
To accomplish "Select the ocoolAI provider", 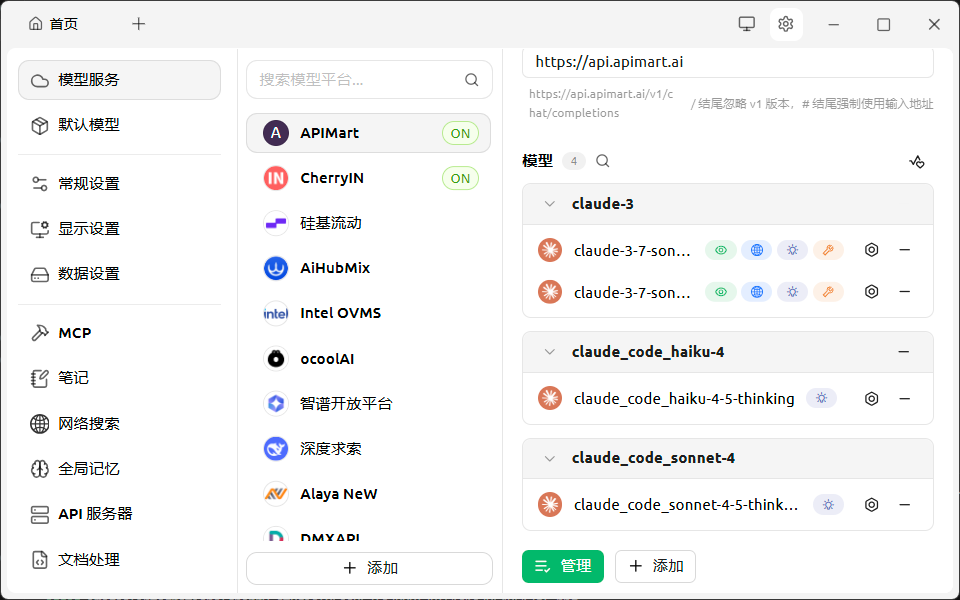I will (x=369, y=359).
